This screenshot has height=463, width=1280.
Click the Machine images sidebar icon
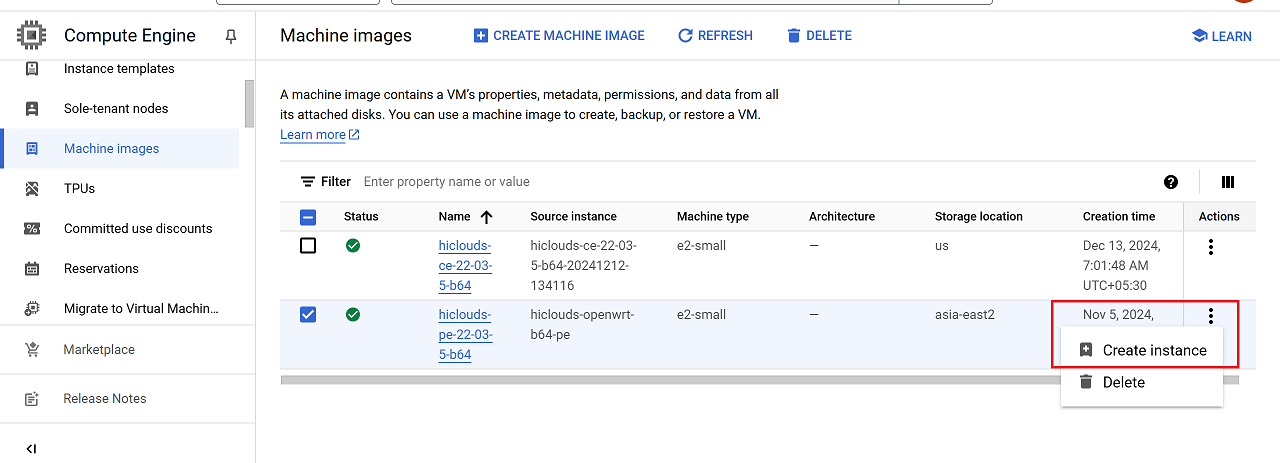tap(32, 149)
